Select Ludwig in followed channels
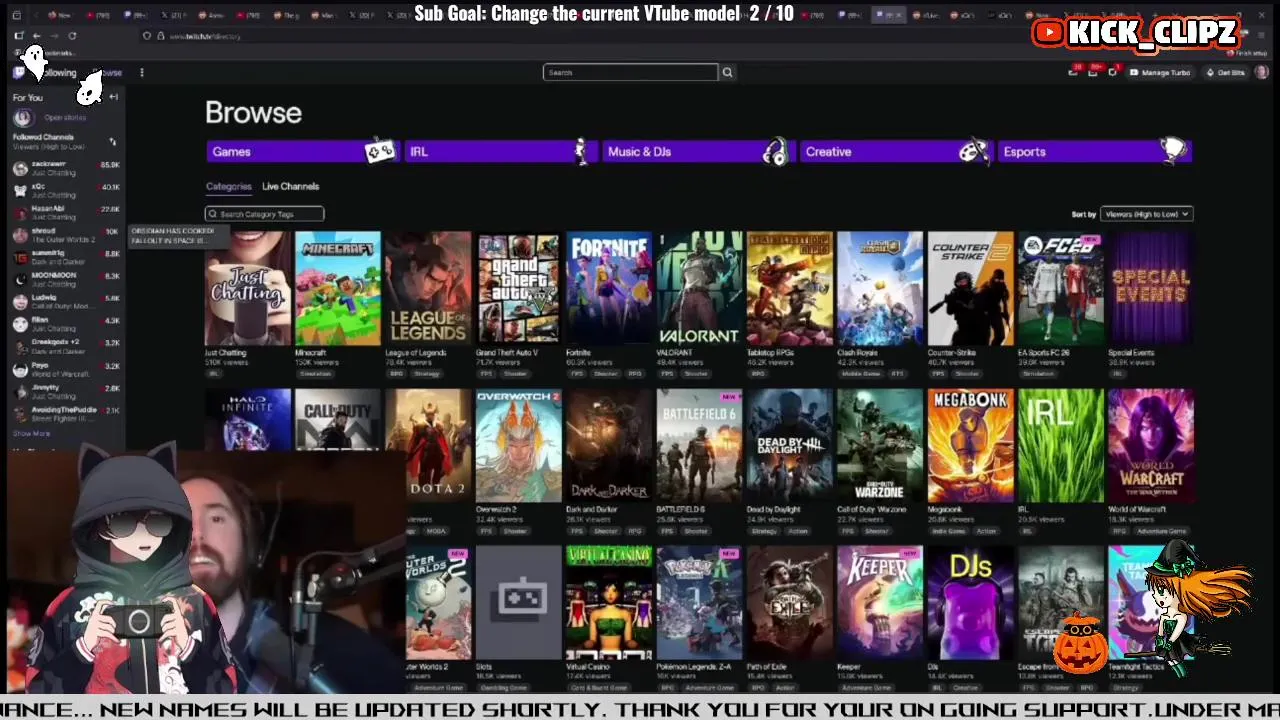 66,301
